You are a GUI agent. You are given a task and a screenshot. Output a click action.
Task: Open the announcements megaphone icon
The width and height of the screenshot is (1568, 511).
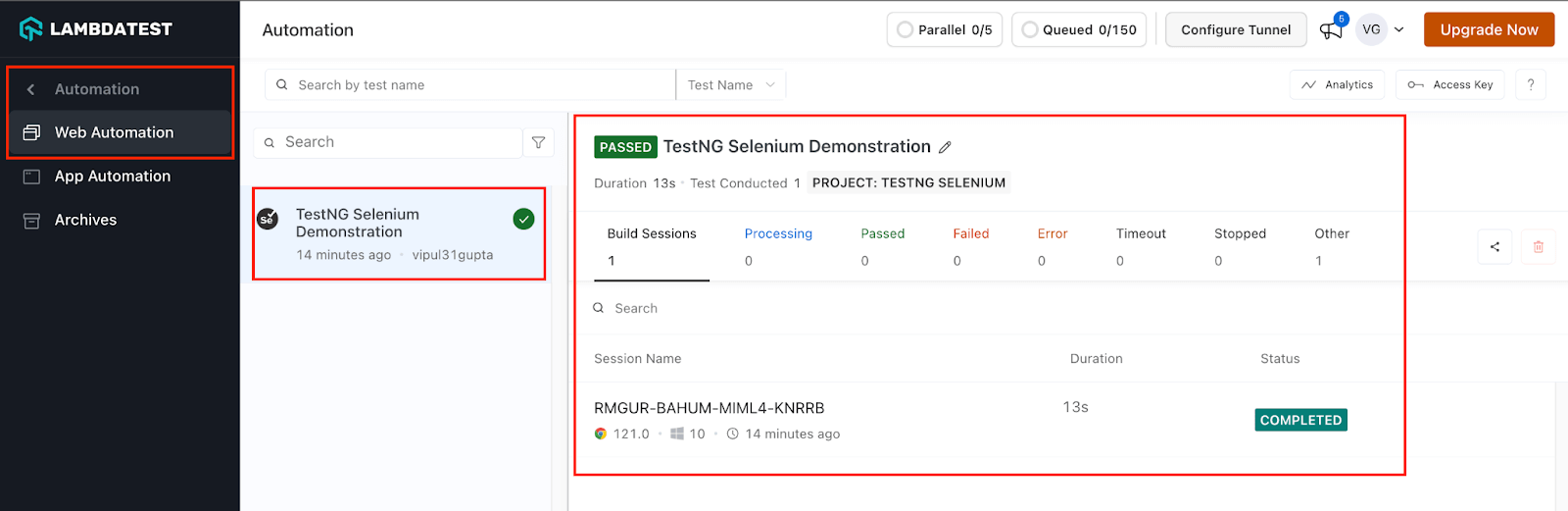[1331, 30]
